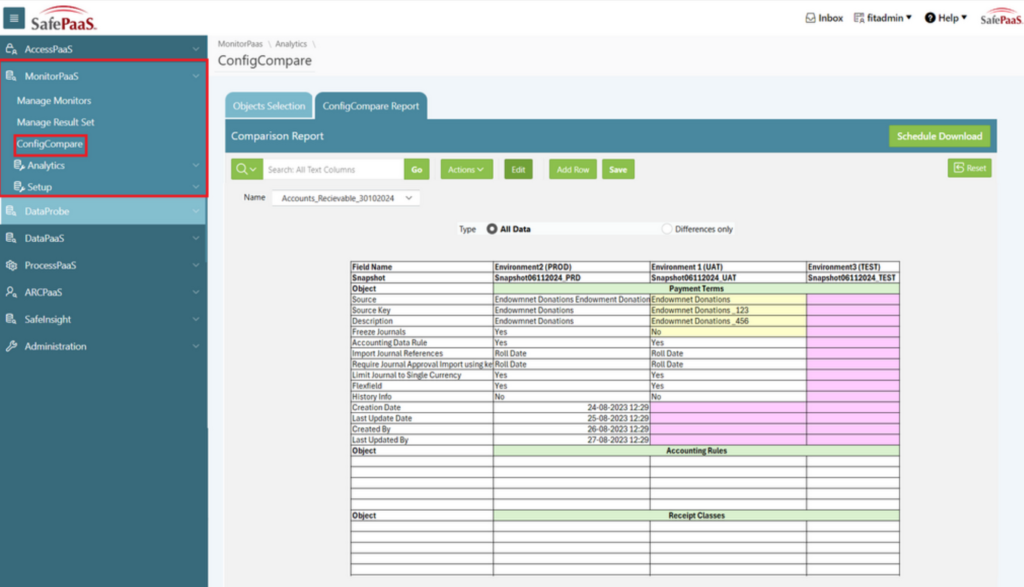Click the Environment3 (TEST) column header
The width and height of the screenshot is (1024, 587).
(853, 267)
